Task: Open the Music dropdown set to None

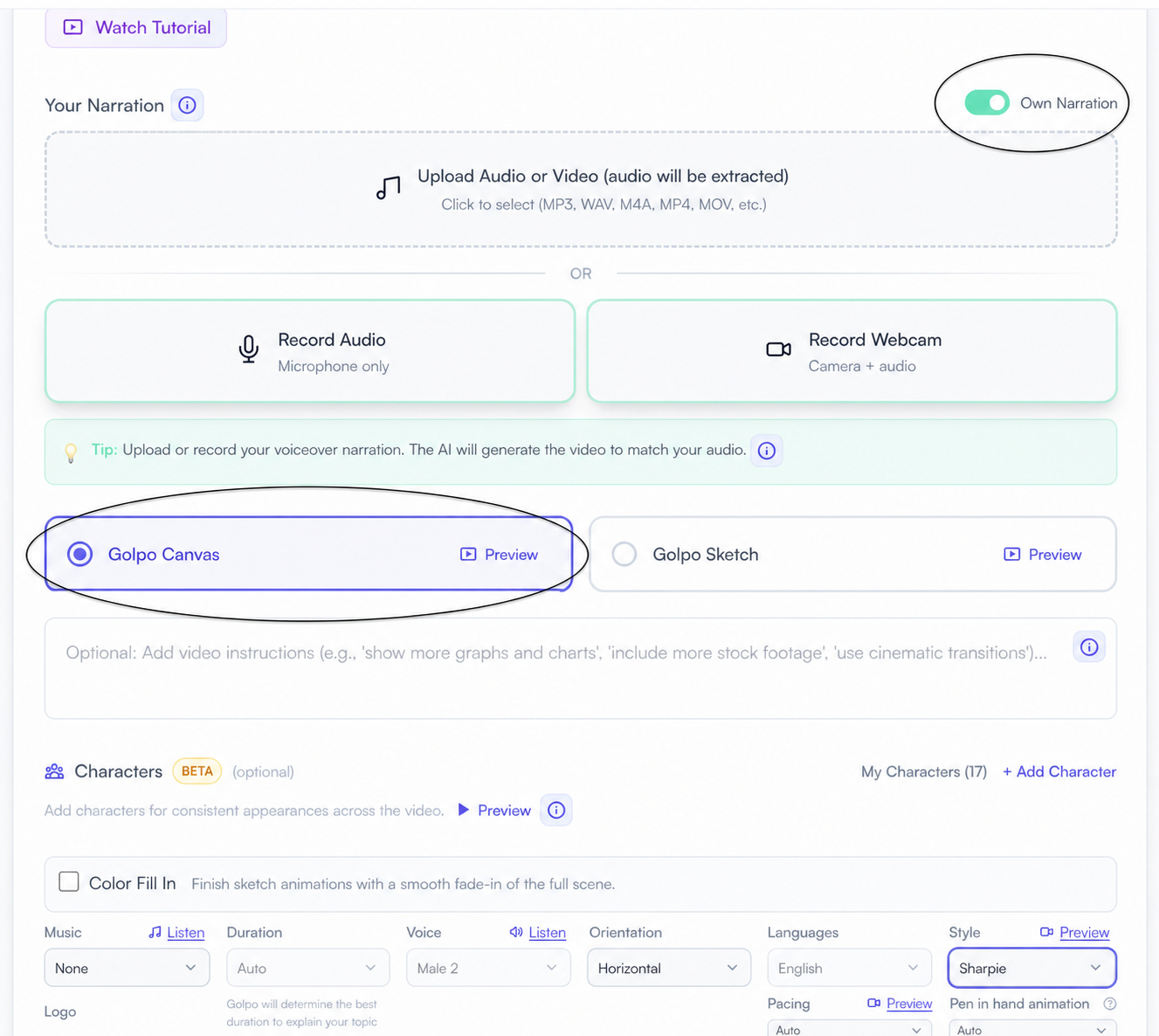Action: tap(127, 968)
